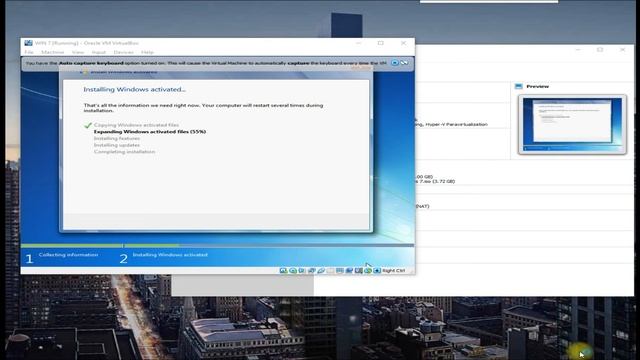The height and width of the screenshot is (360, 640).
Task: Close the WIN 7 VM window
Action: pos(403,43)
